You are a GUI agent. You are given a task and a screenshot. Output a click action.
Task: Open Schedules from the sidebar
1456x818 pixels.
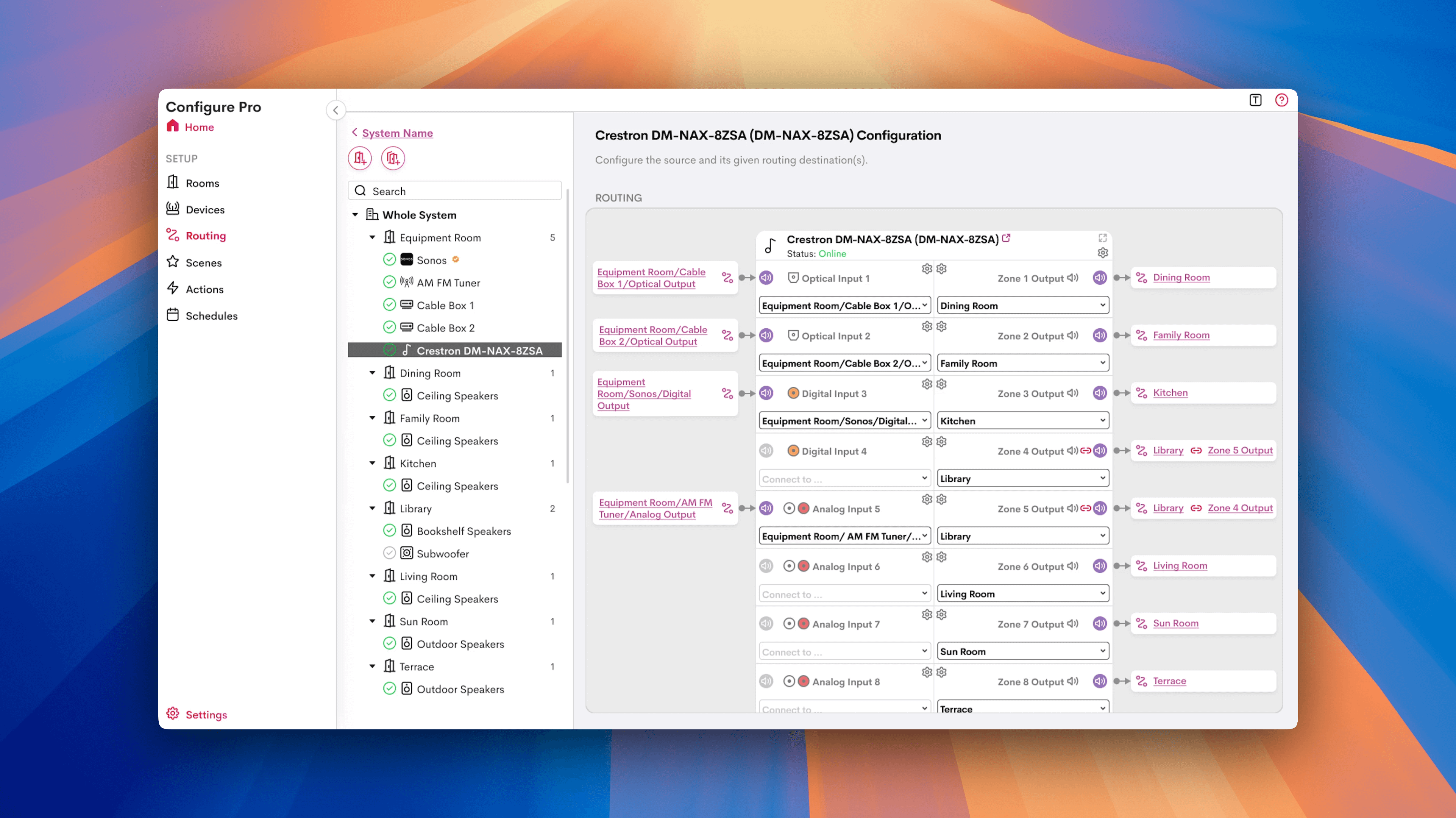pos(212,315)
